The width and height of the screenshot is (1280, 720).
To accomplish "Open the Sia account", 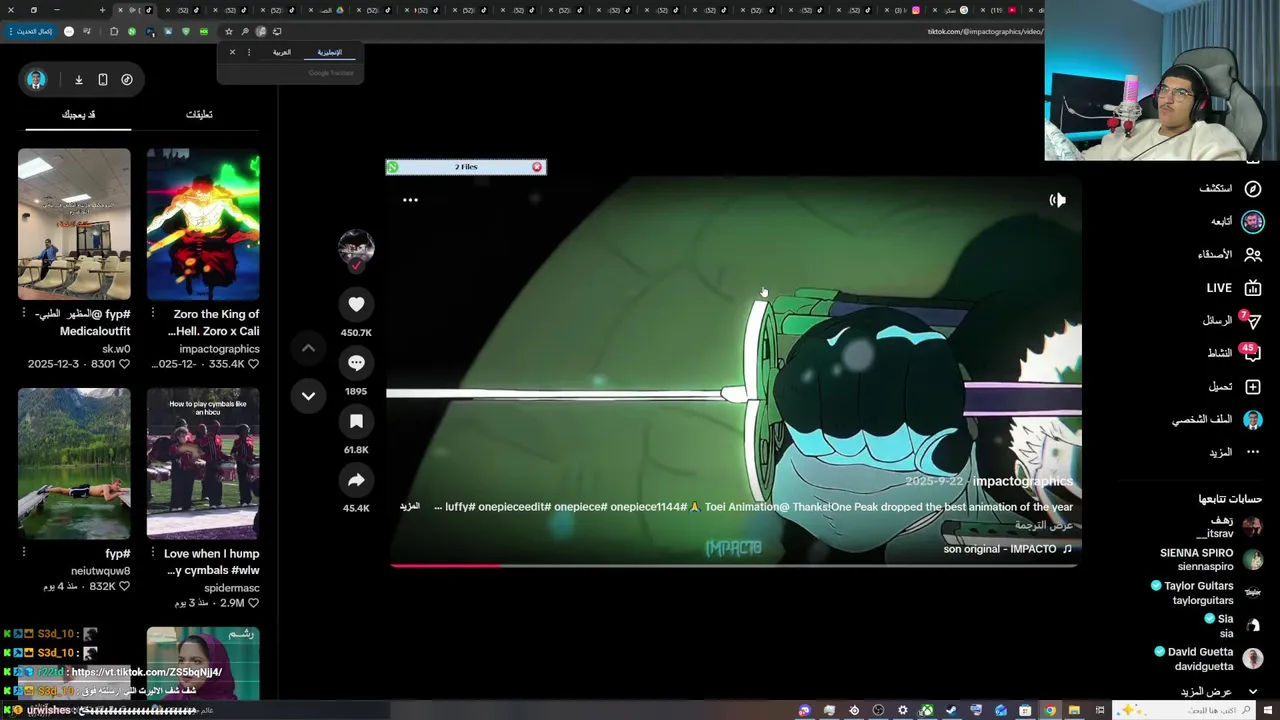I will tap(1235, 626).
